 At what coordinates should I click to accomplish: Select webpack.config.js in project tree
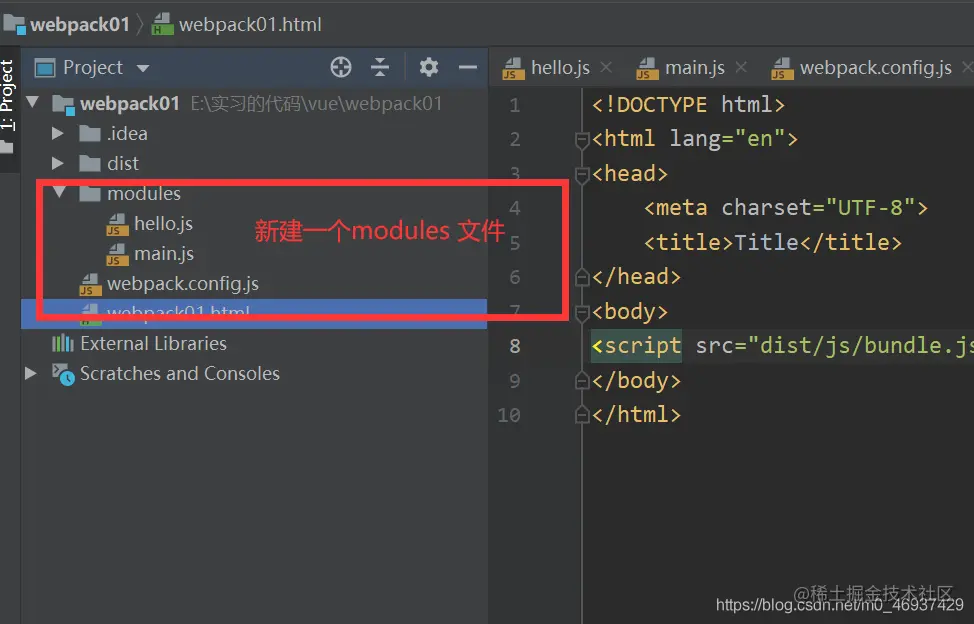tap(183, 284)
